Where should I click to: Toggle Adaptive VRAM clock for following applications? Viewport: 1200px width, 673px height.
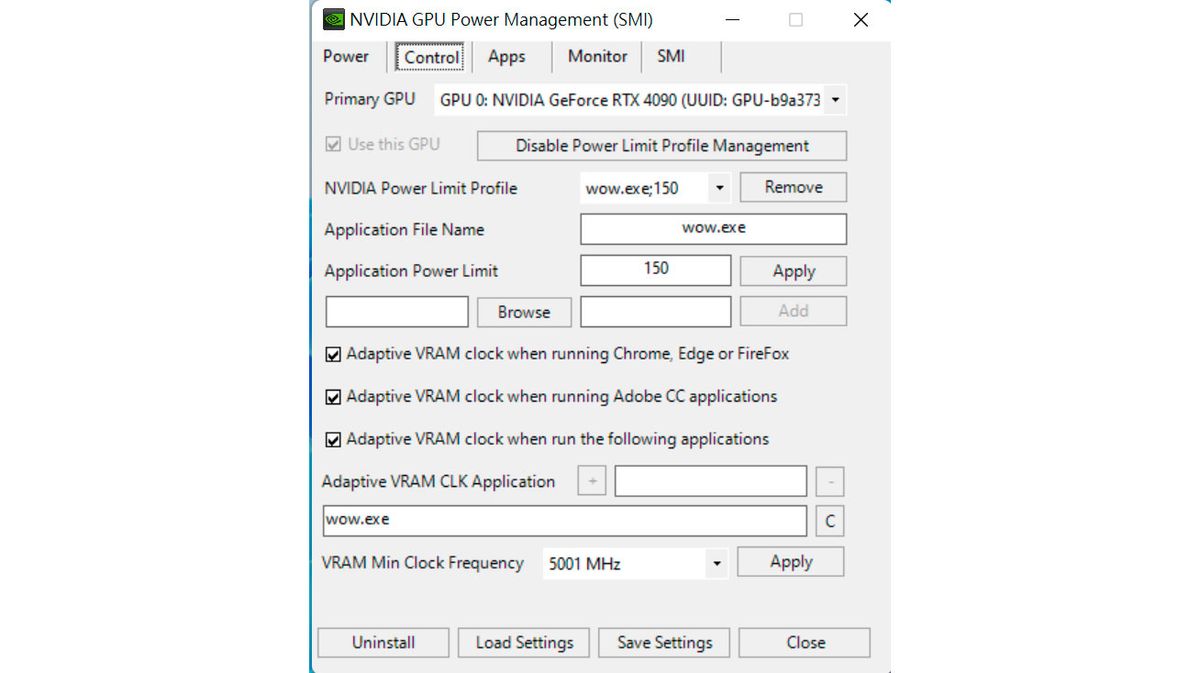point(334,439)
